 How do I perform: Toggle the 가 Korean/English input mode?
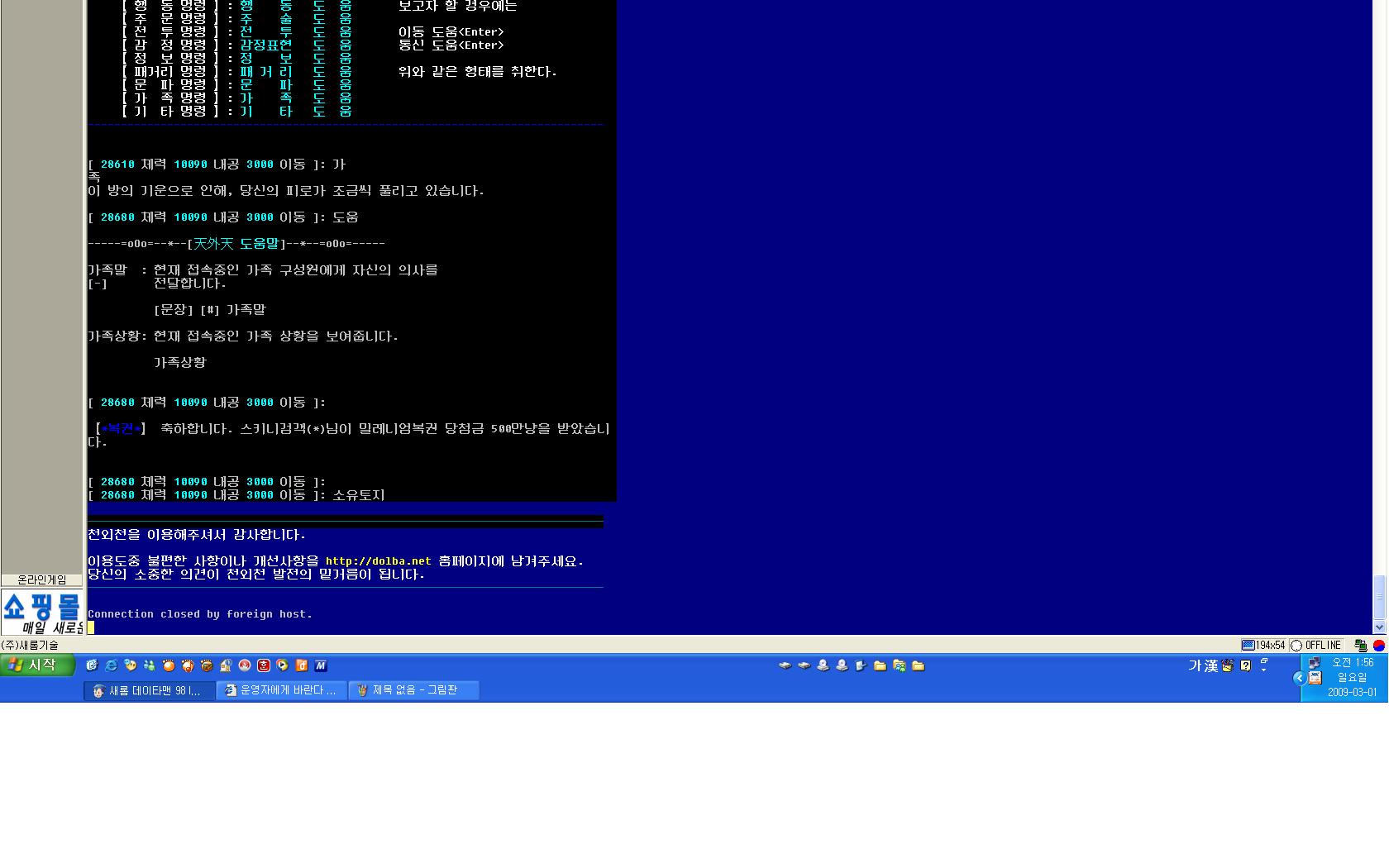1195,666
